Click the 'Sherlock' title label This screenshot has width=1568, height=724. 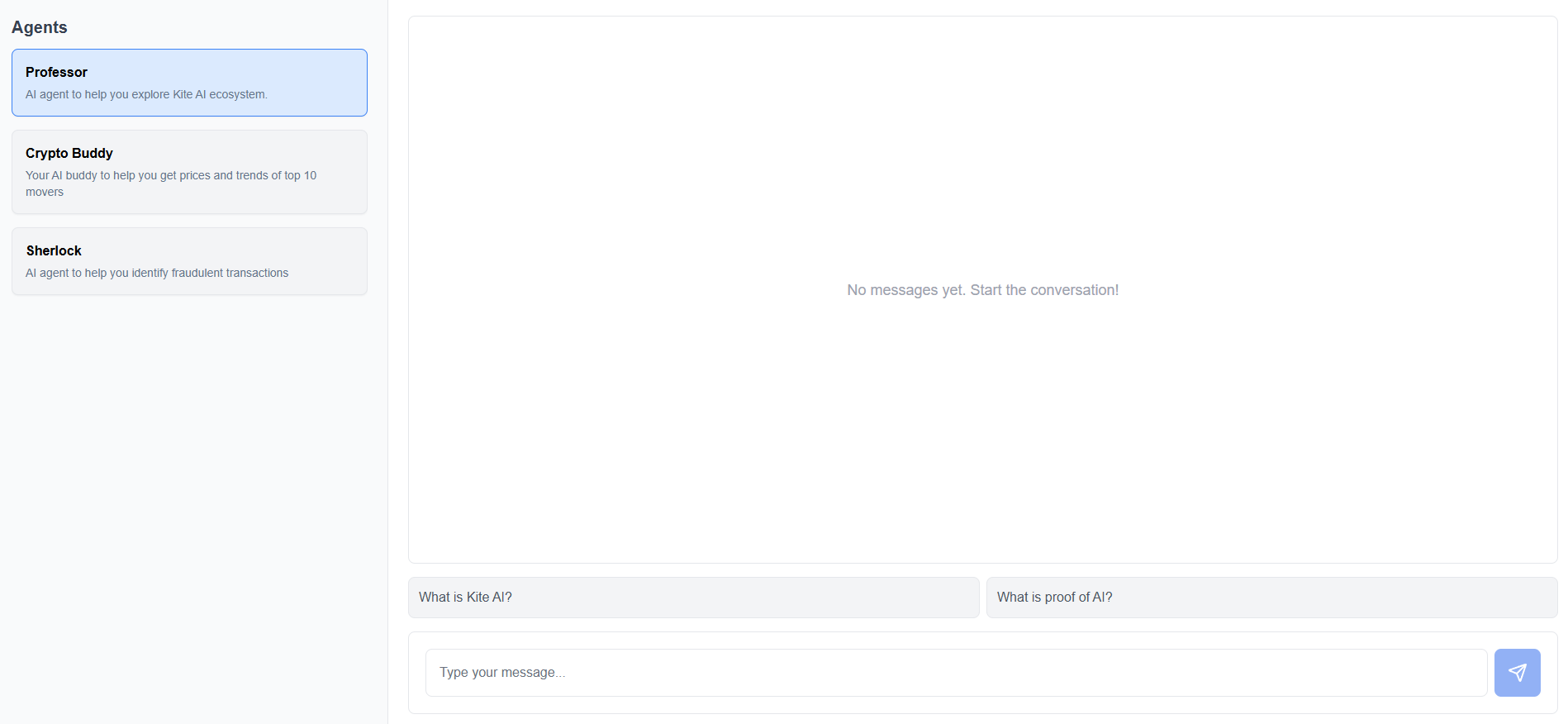pyautogui.click(x=54, y=250)
